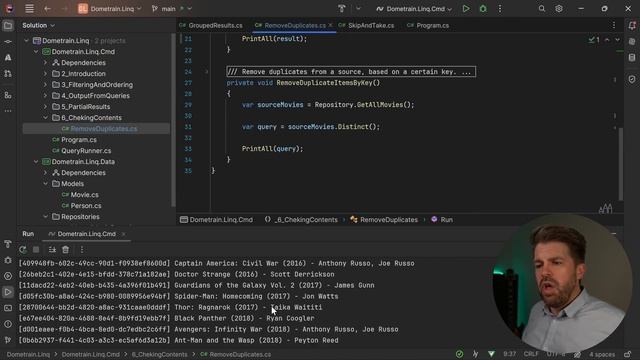640x360 pixels.
Task: Open Person.cs in the Models folder
Action: tap(86, 206)
